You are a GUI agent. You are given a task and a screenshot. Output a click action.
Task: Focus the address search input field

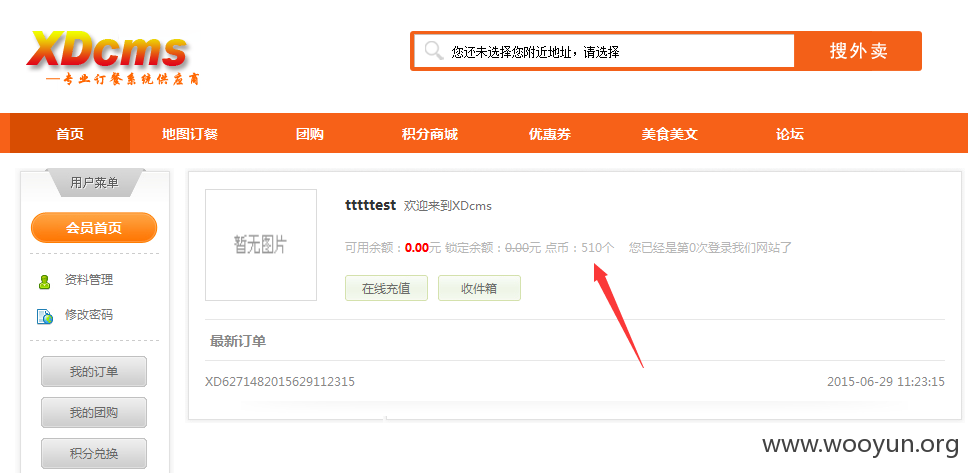tap(604, 51)
